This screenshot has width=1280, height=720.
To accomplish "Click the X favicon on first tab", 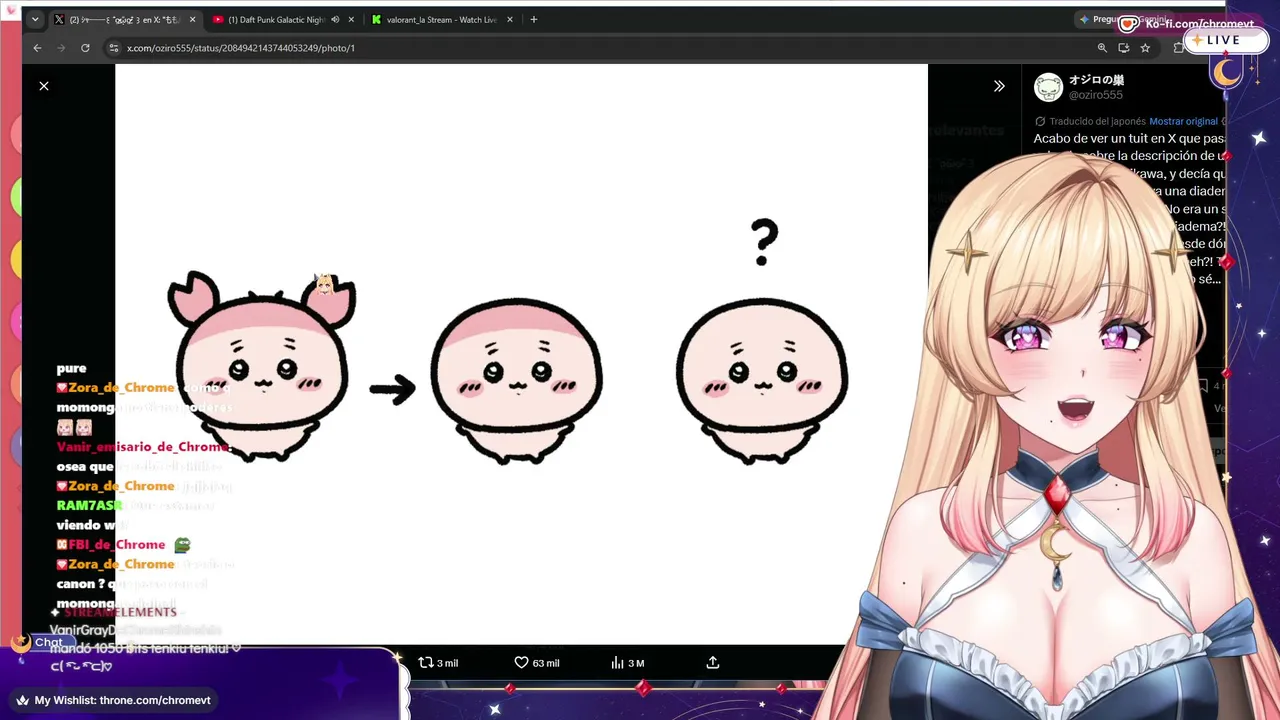I will click(59, 19).
